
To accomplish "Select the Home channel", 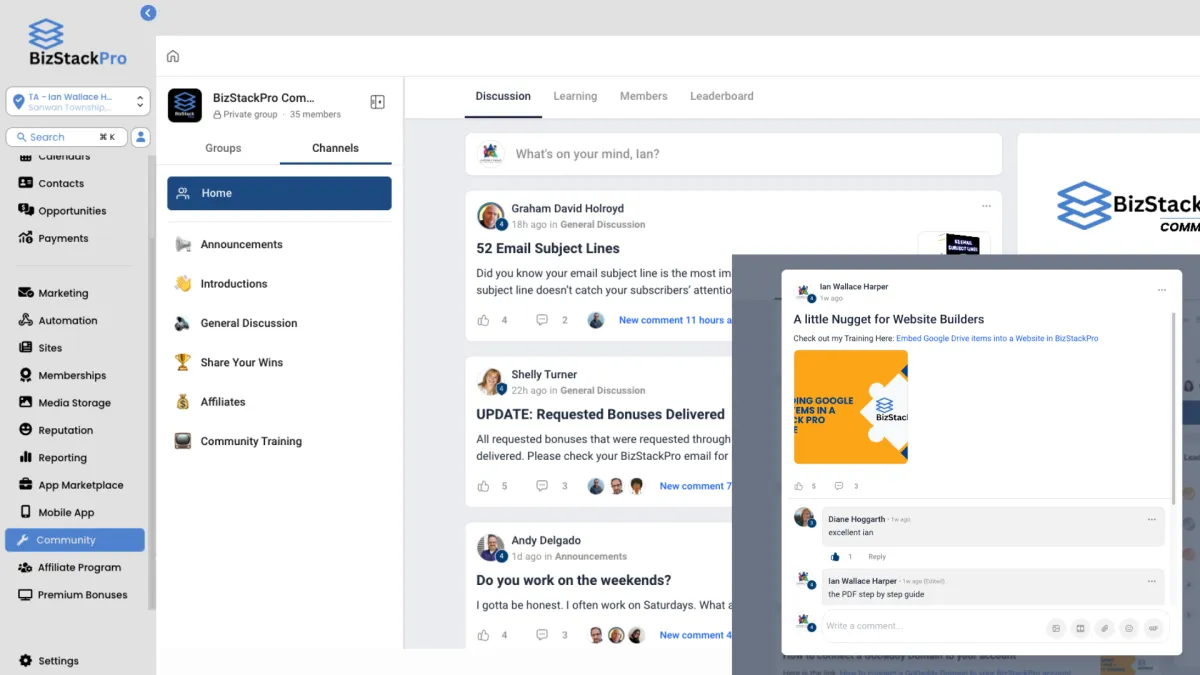I will [x=279, y=193].
